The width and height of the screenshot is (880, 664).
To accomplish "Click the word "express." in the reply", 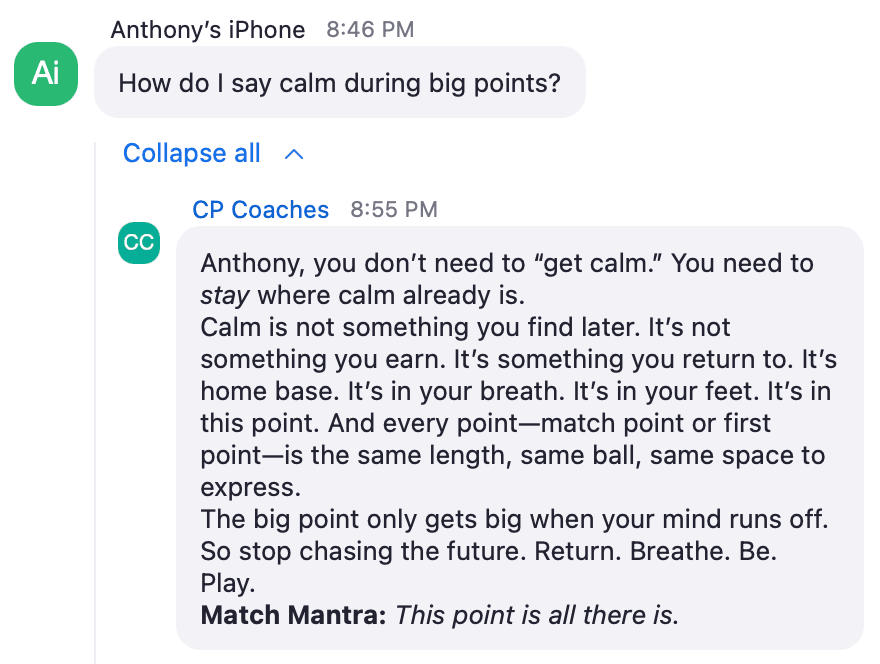I will pyautogui.click(x=251, y=488).
